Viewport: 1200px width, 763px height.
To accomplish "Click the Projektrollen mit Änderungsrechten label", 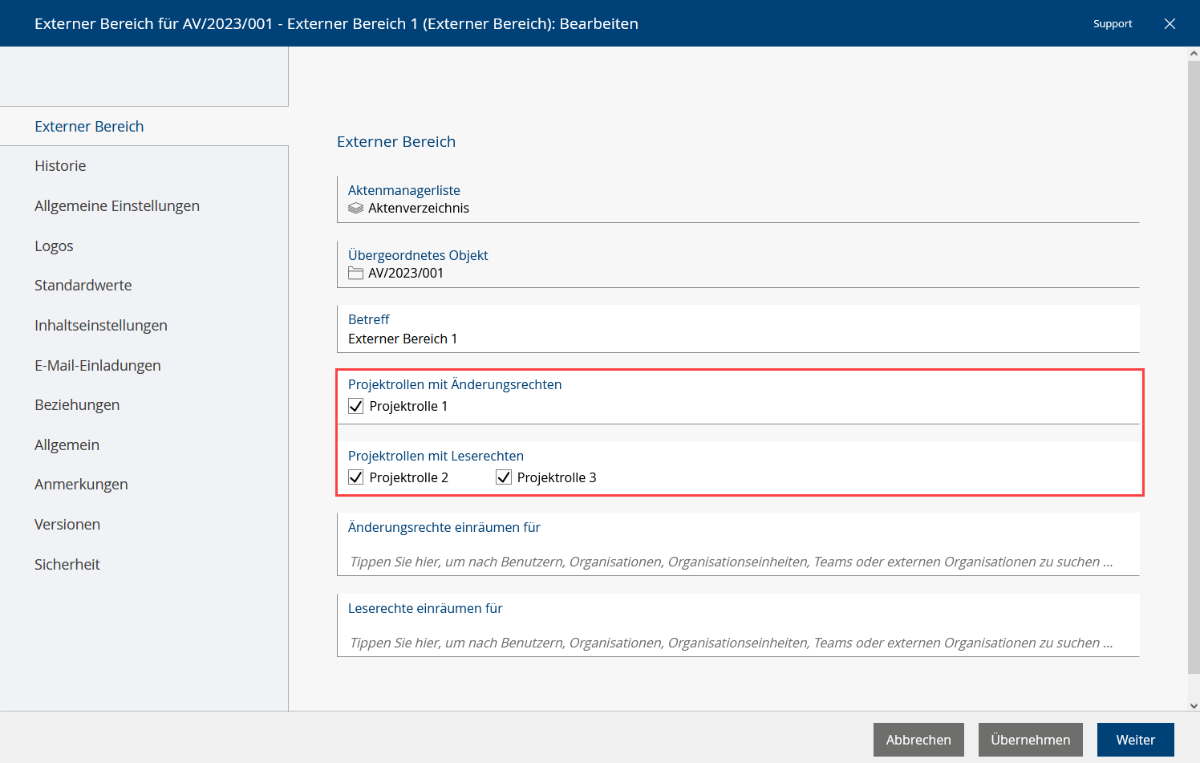I will [455, 384].
